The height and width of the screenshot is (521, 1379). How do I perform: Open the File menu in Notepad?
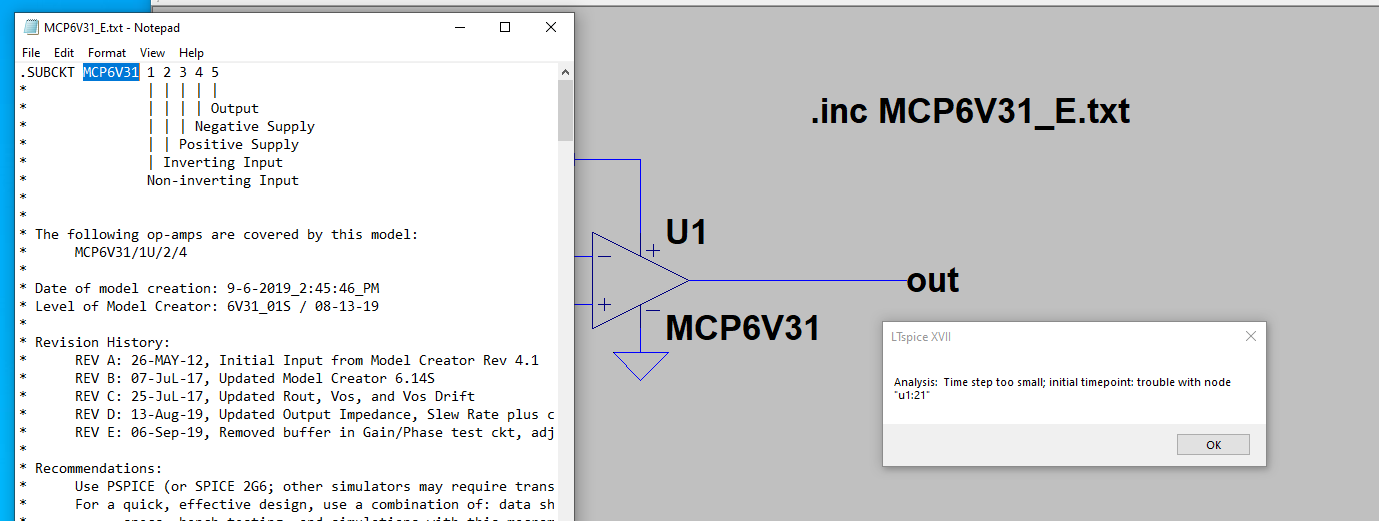click(31, 53)
